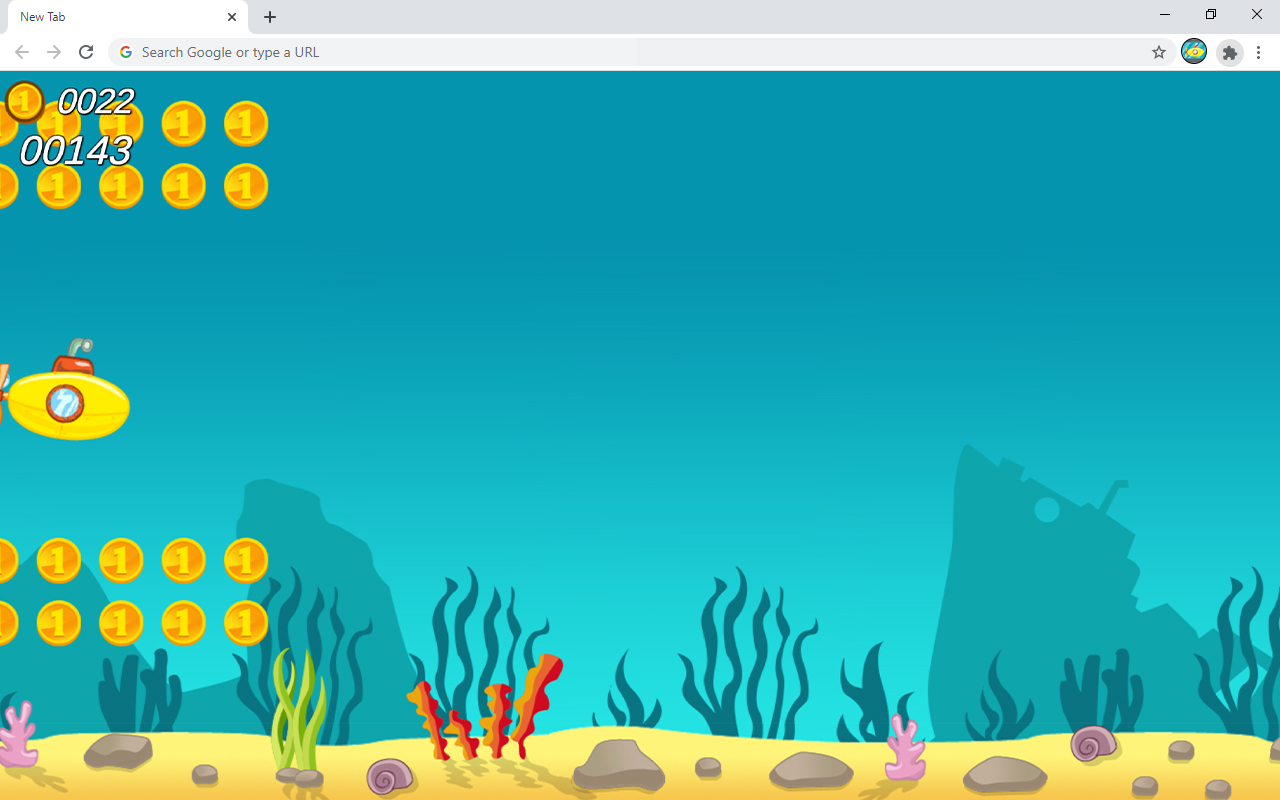Click the forward navigation arrow
The height and width of the screenshot is (800, 1280).
pyautogui.click(x=54, y=52)
